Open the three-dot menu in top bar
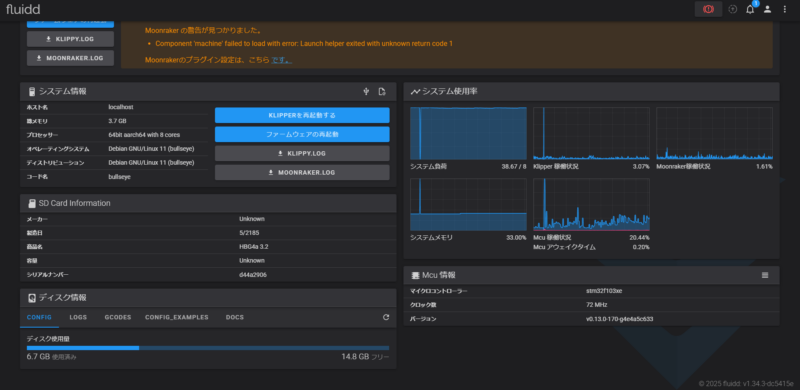800x390 pixels. [x=785, y=9]
